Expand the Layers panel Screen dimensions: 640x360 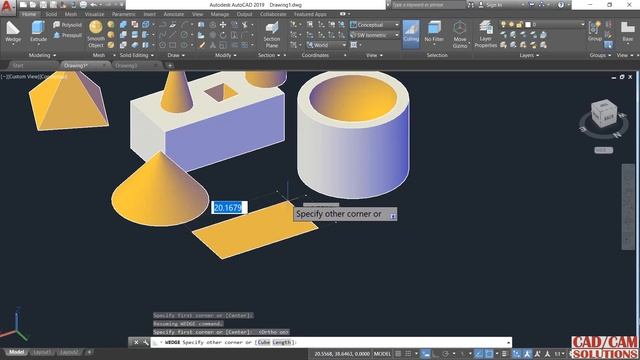(529, 55)
